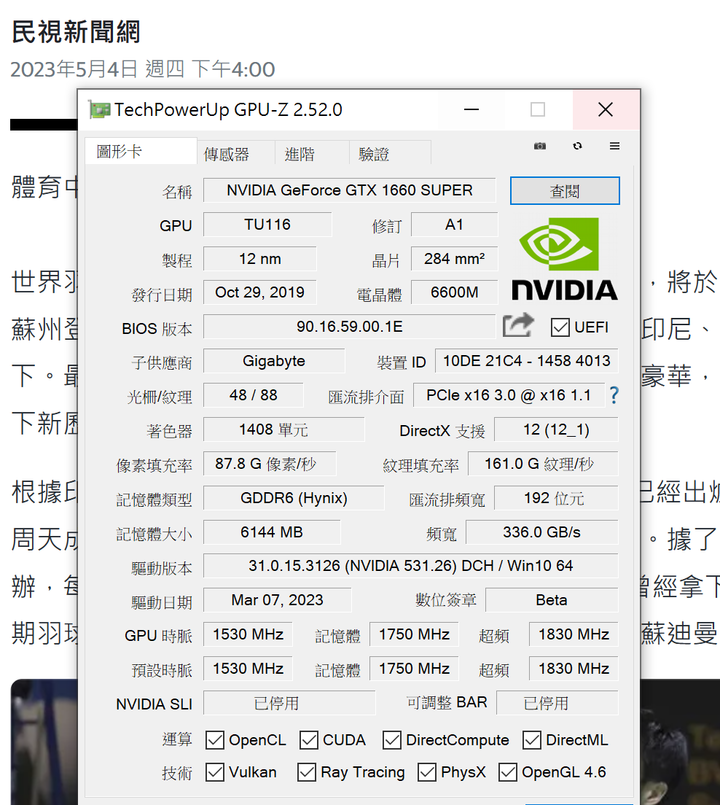Viewport: 720px width, 805px height.
Task: Toggle the OpenGL 4.6 checkbox
Action: pyautogui.click(x=508, y=772)
